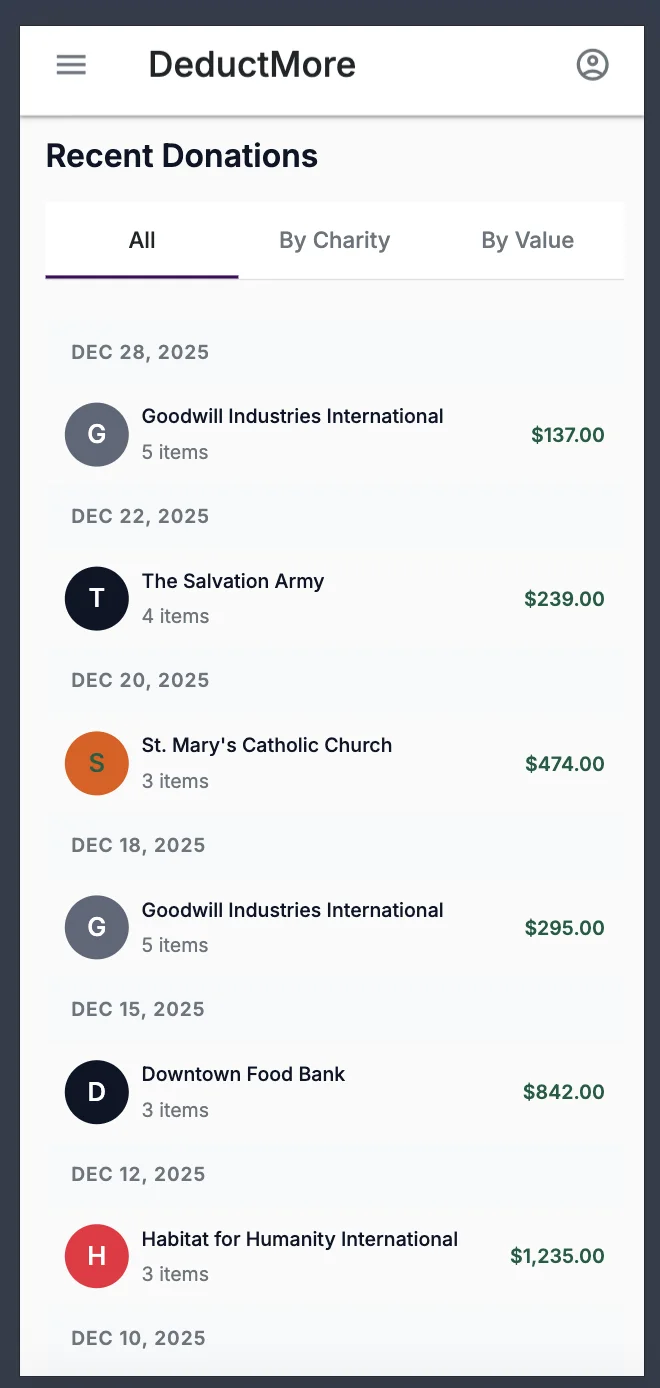Click The Salvation Army T avatar

(97, 599)
